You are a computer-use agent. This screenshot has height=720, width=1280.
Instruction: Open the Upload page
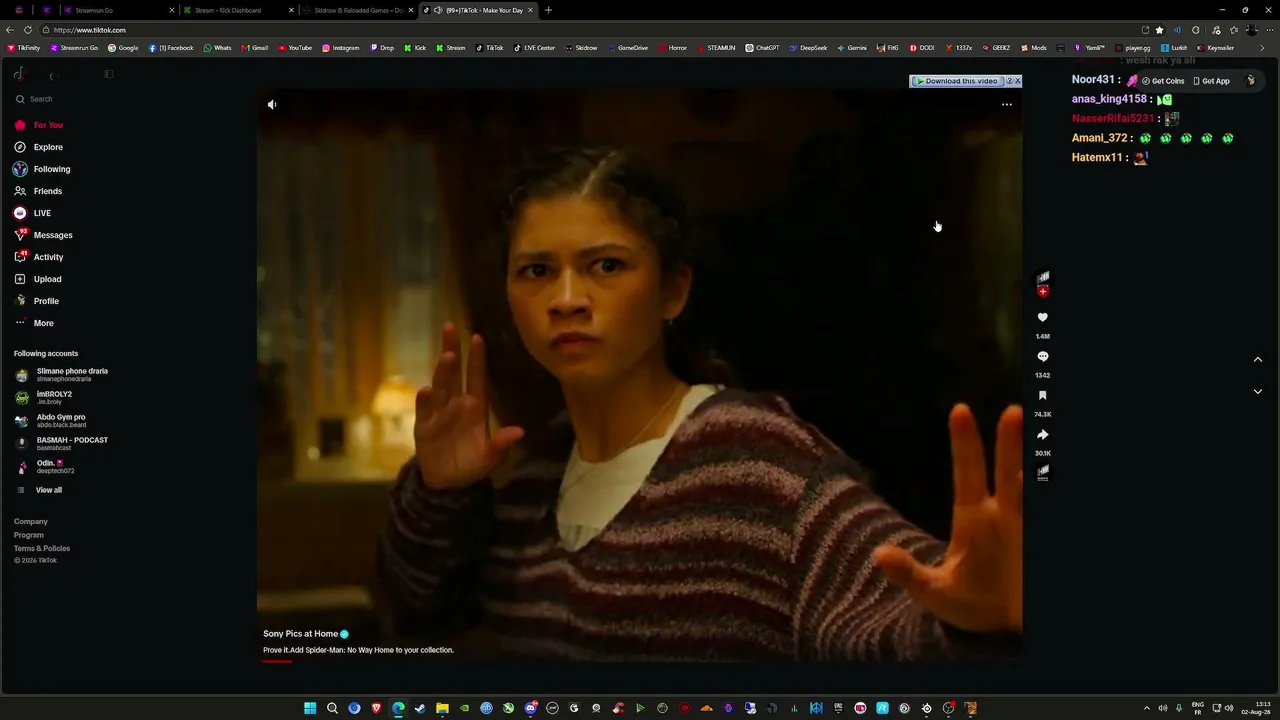(39, 279)
